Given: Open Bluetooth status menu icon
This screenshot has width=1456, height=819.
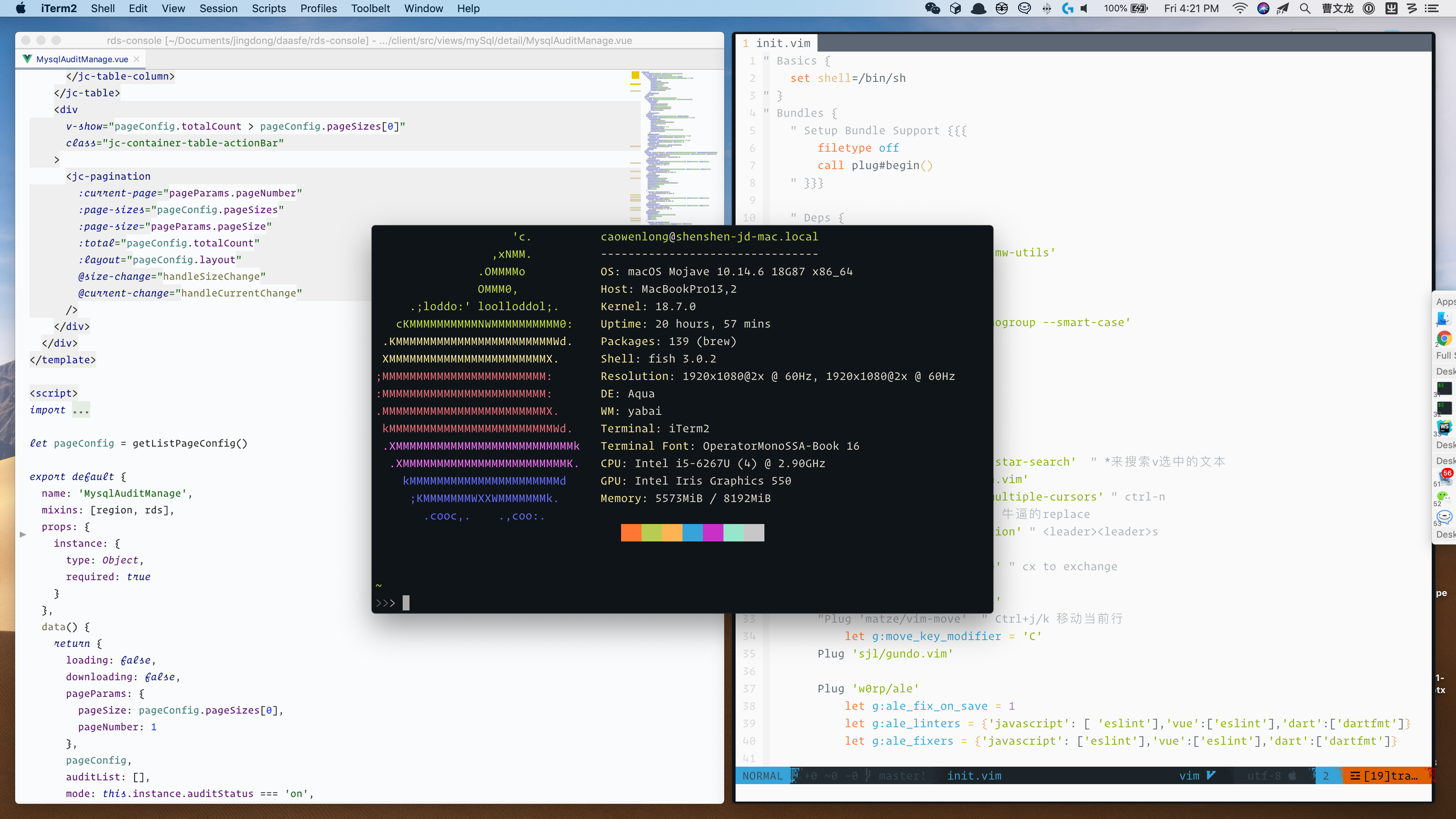Looking at the screenshot, I should [1047, 8].
